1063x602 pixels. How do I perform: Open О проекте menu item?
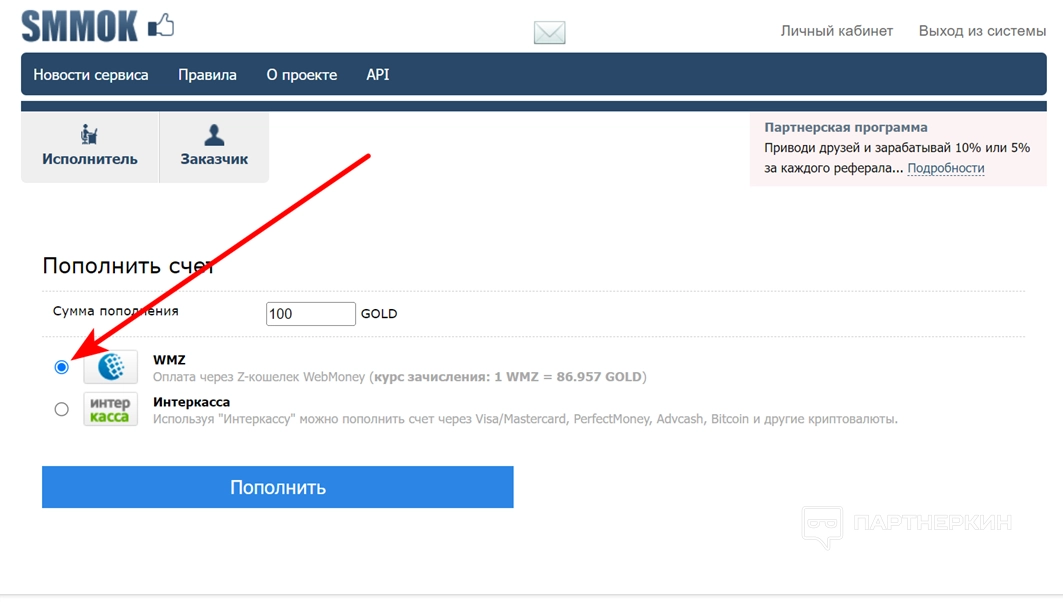(302, 75)
